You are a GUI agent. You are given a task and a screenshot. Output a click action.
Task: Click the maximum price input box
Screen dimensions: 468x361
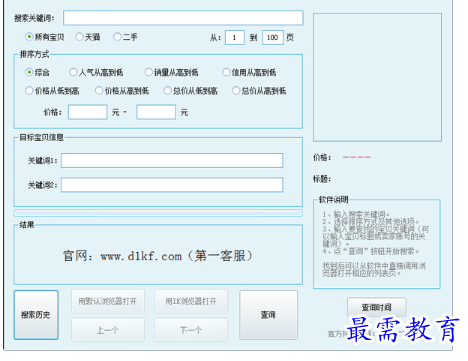coord(156,112)
